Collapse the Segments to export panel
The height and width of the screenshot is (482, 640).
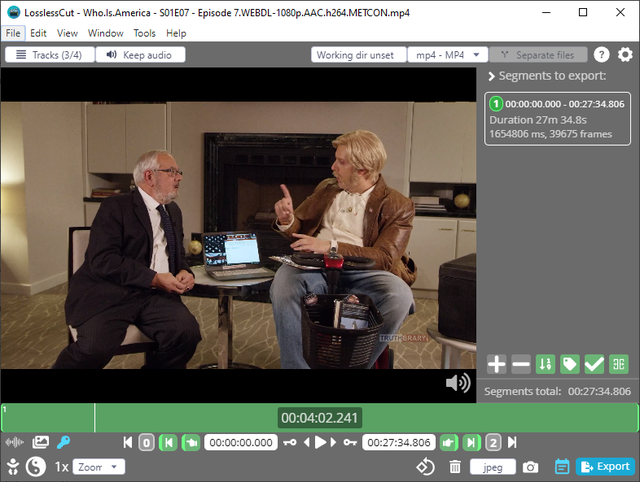491,76
